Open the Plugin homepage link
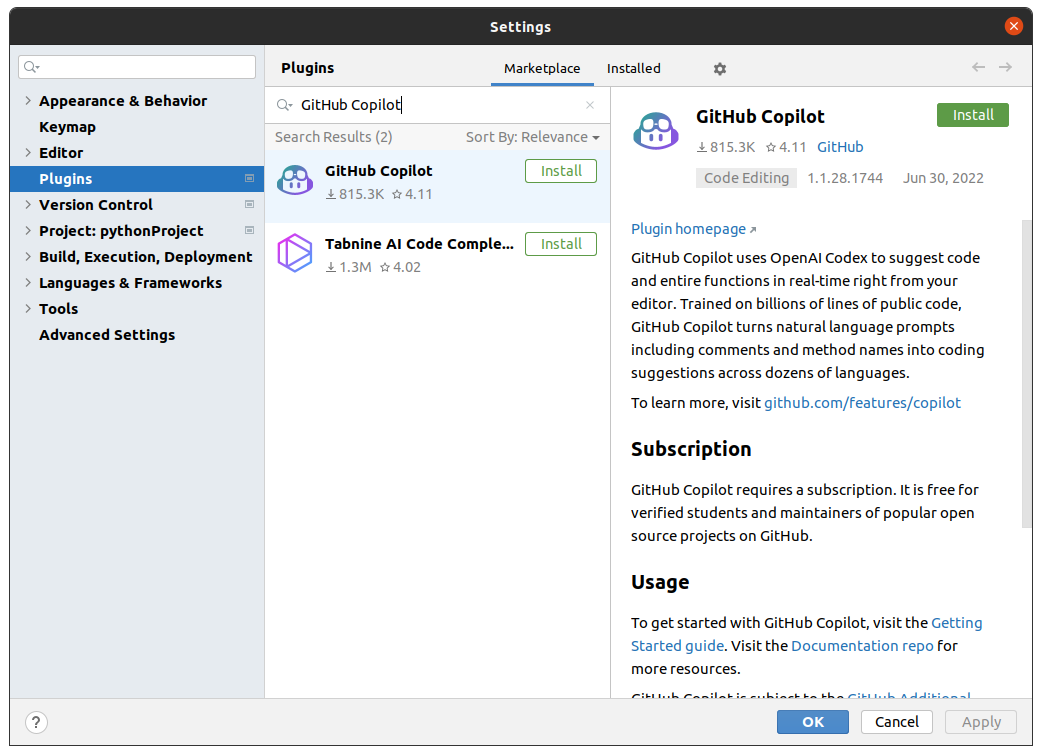 click(687, 228)
